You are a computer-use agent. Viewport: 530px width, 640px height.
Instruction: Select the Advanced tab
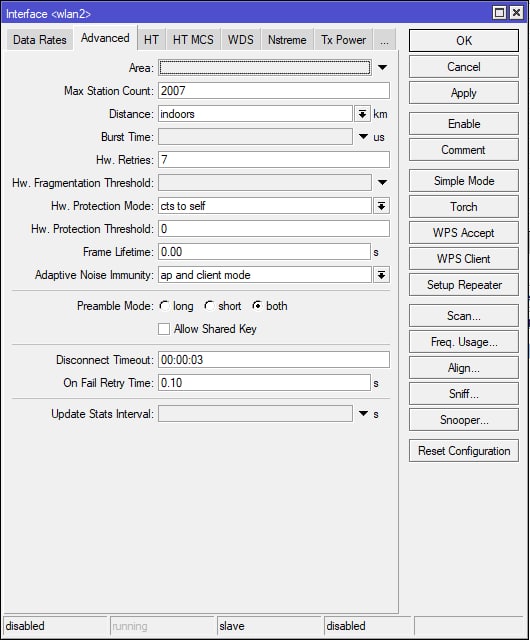(x=105, y=38)
